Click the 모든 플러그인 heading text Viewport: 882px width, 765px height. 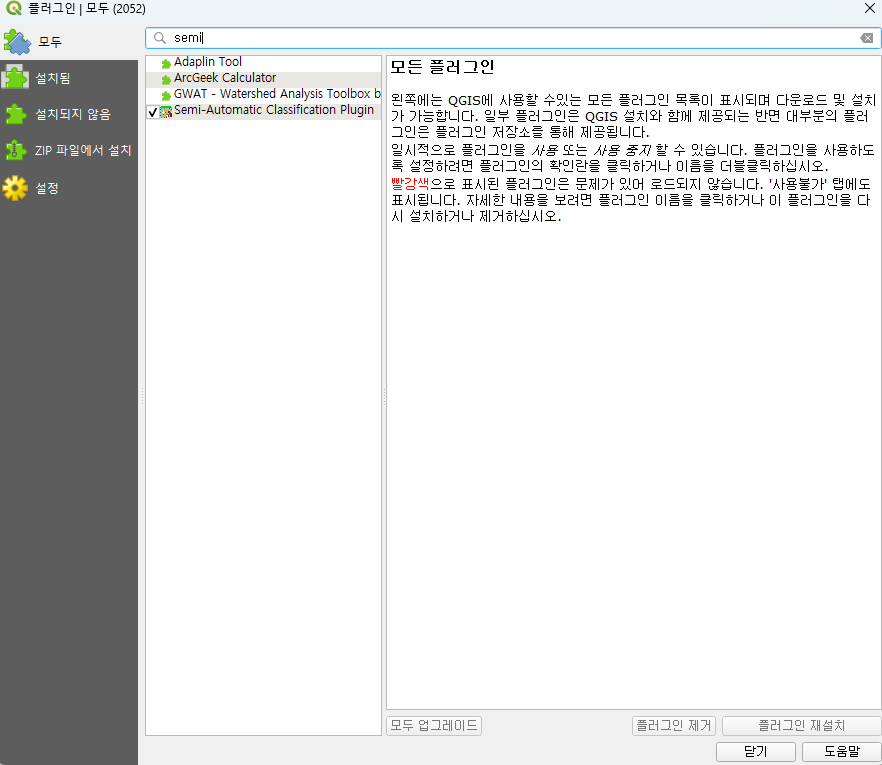point(442,67)
